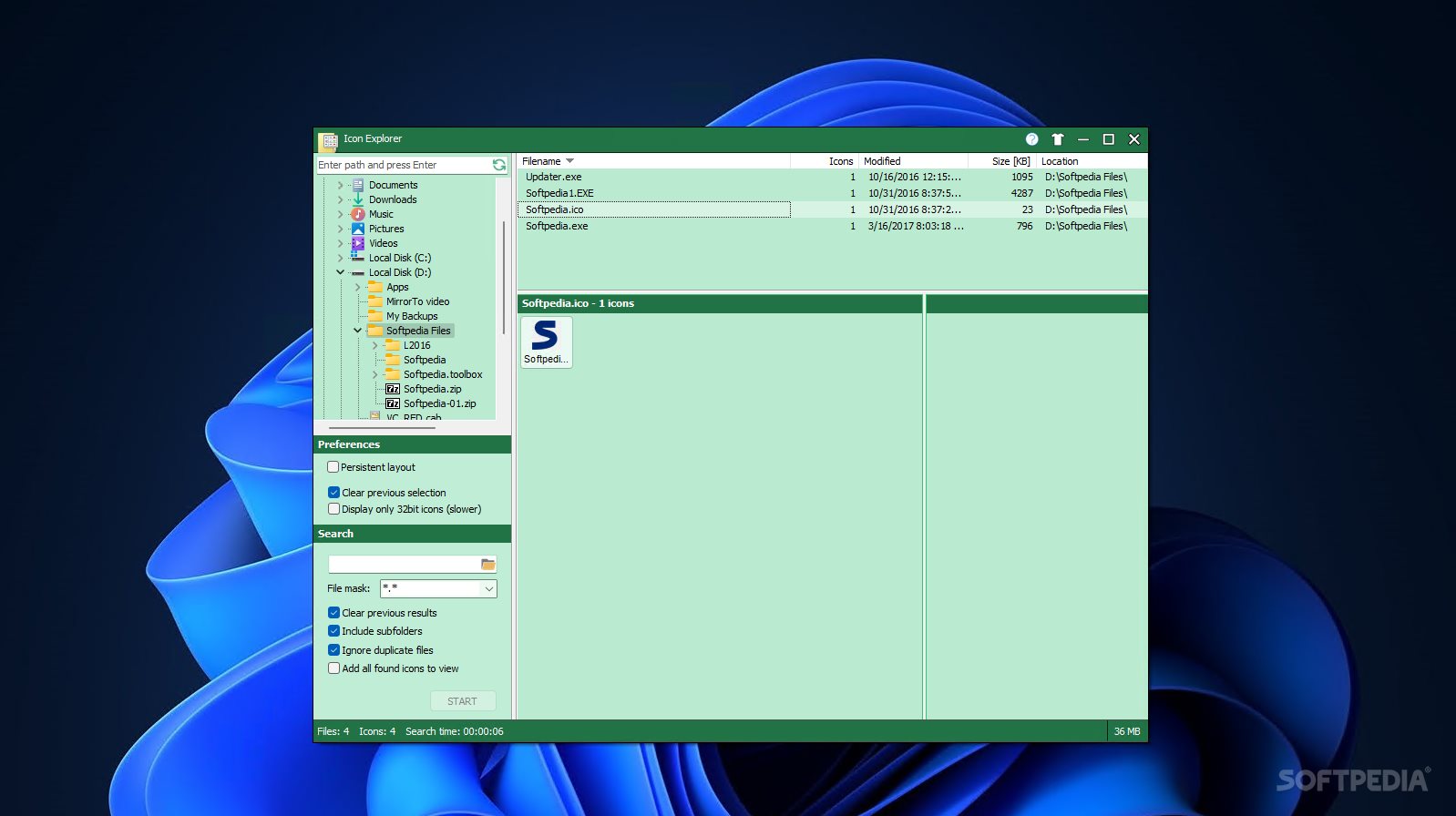Viewport: 1456px width, 816px height.
Task: Click the refresh icon beside the path field
Action: click(x=499, y=165)
